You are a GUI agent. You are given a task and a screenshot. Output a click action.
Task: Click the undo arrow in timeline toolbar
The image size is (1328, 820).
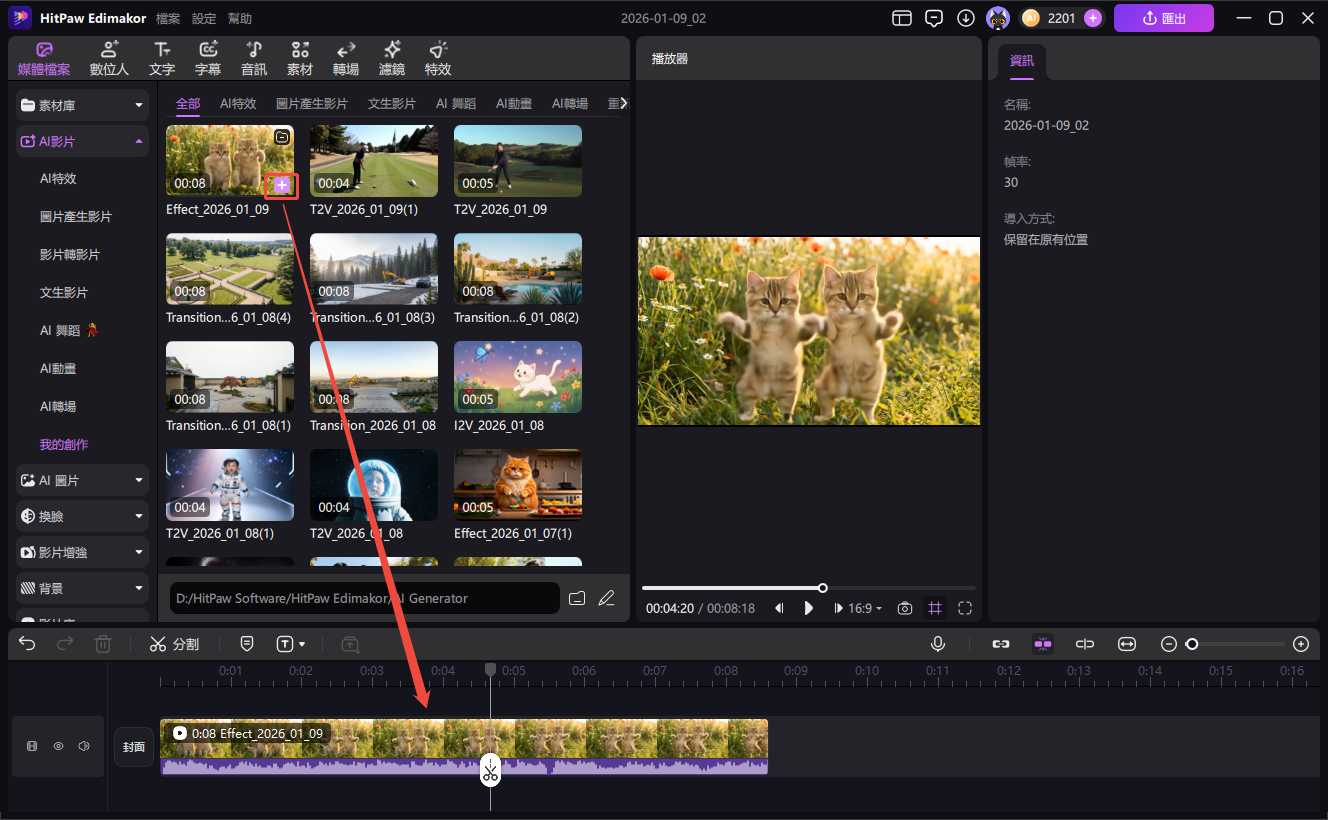click(x=27, y=644)
